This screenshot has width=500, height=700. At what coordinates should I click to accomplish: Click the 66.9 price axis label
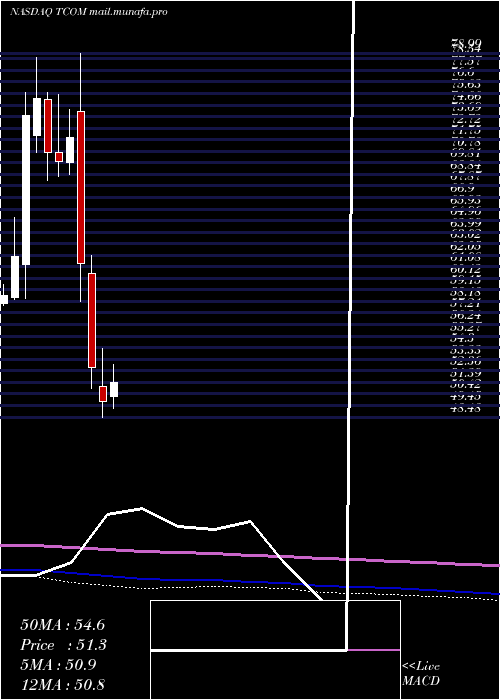point(462,189)
